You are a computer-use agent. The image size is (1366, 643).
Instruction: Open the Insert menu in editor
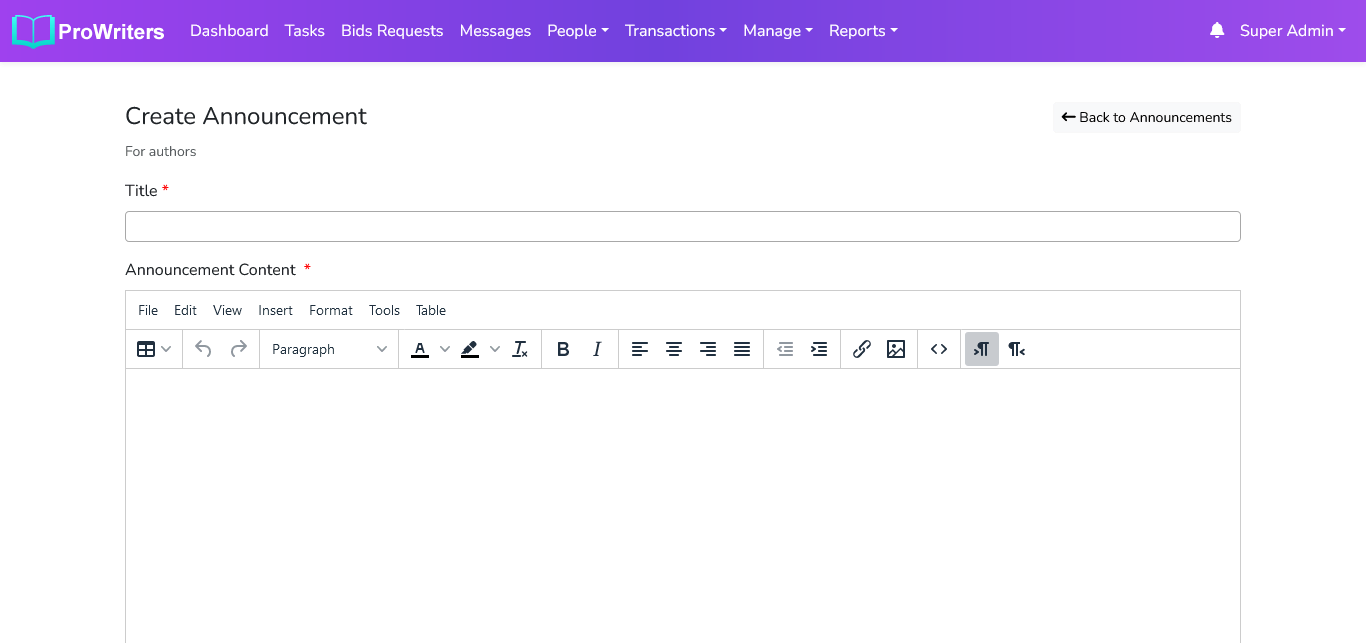275,310
